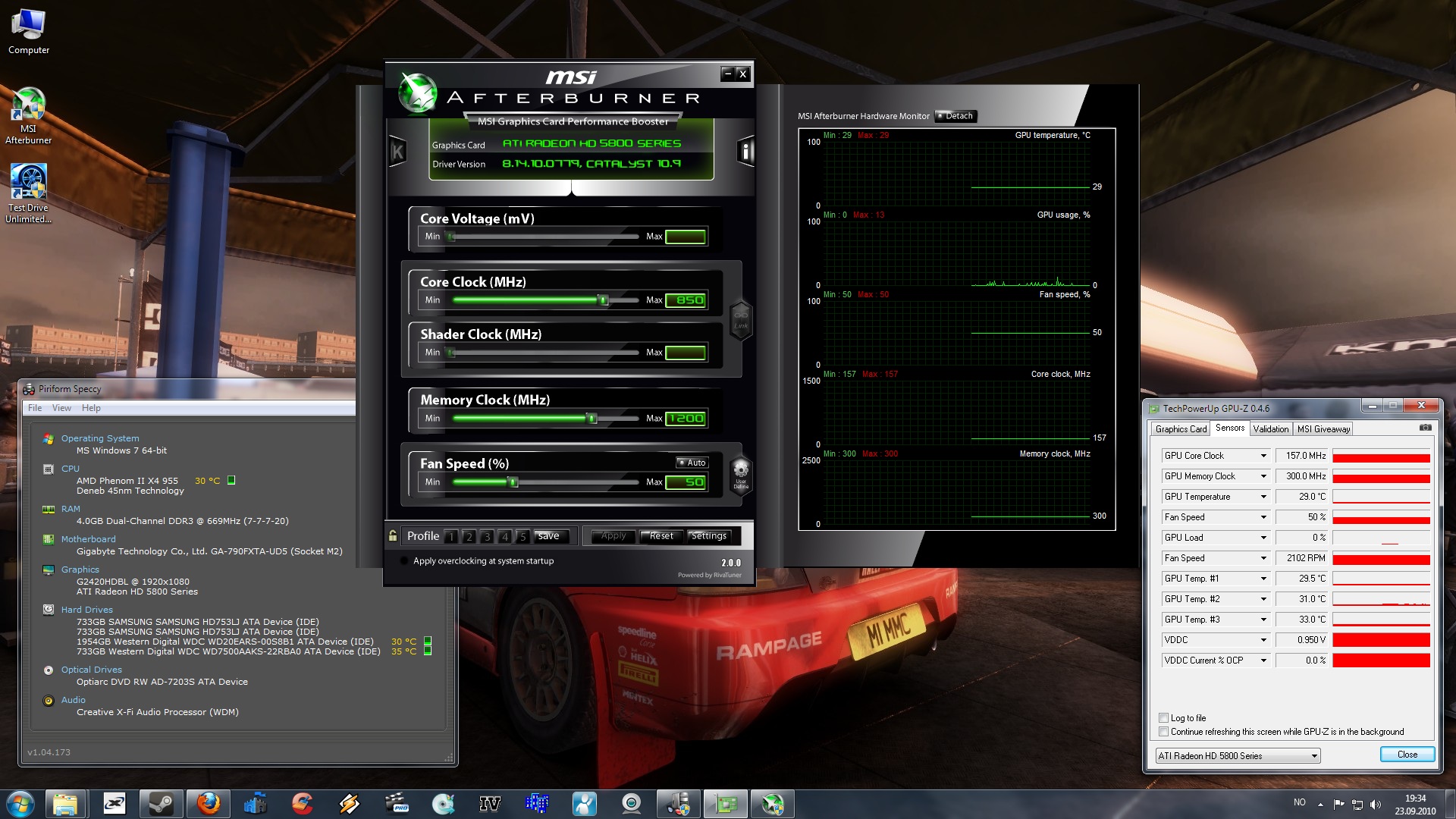This screenshot has width=1456, height=819.
Task: Open the VDDC Current % OCP dropdown
Action: click(x=1263, y=661)
